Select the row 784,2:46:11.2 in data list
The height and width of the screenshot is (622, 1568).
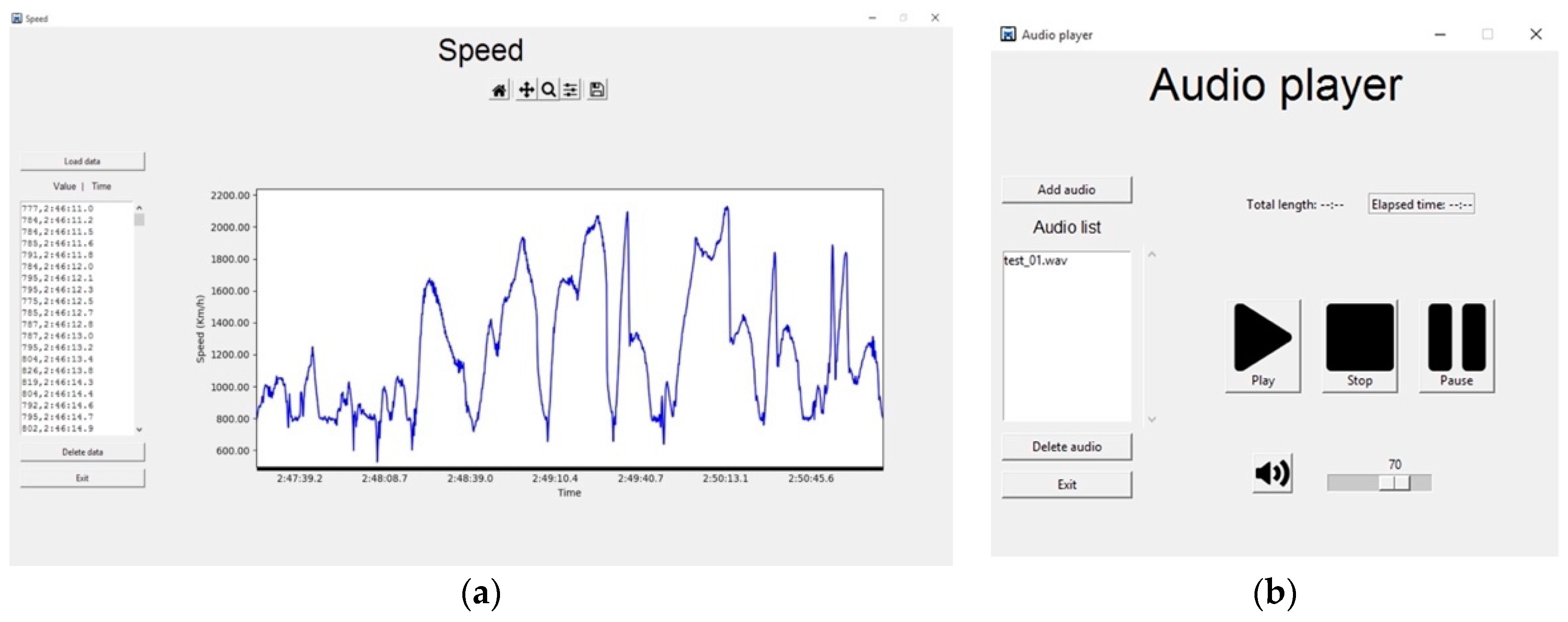(x=58, y=220)
